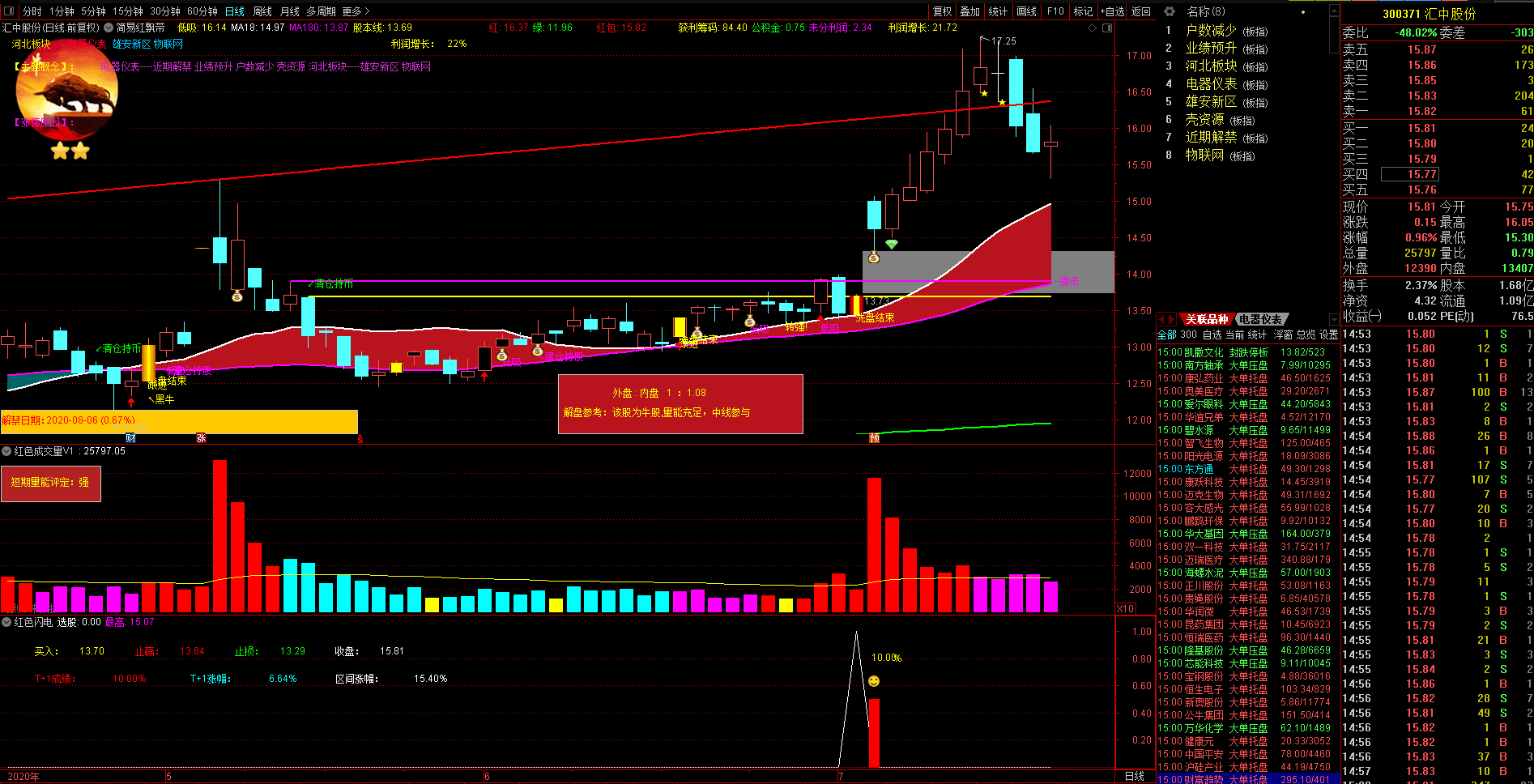
Task: Add stock with +自选 button
Action: [x=1112, y=11]
